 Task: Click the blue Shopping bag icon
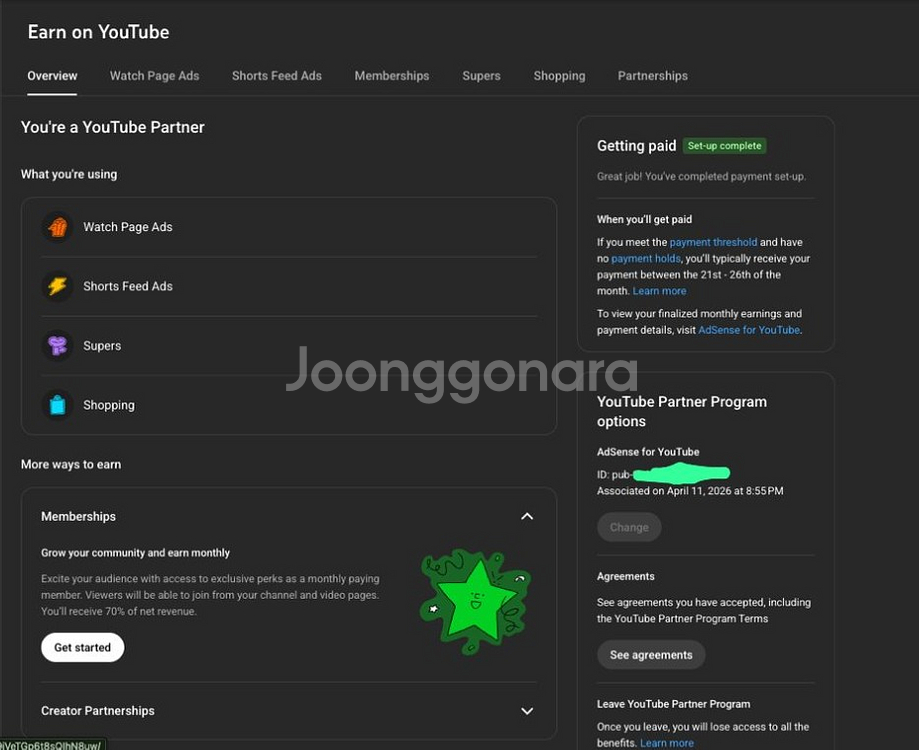point(57,405)
